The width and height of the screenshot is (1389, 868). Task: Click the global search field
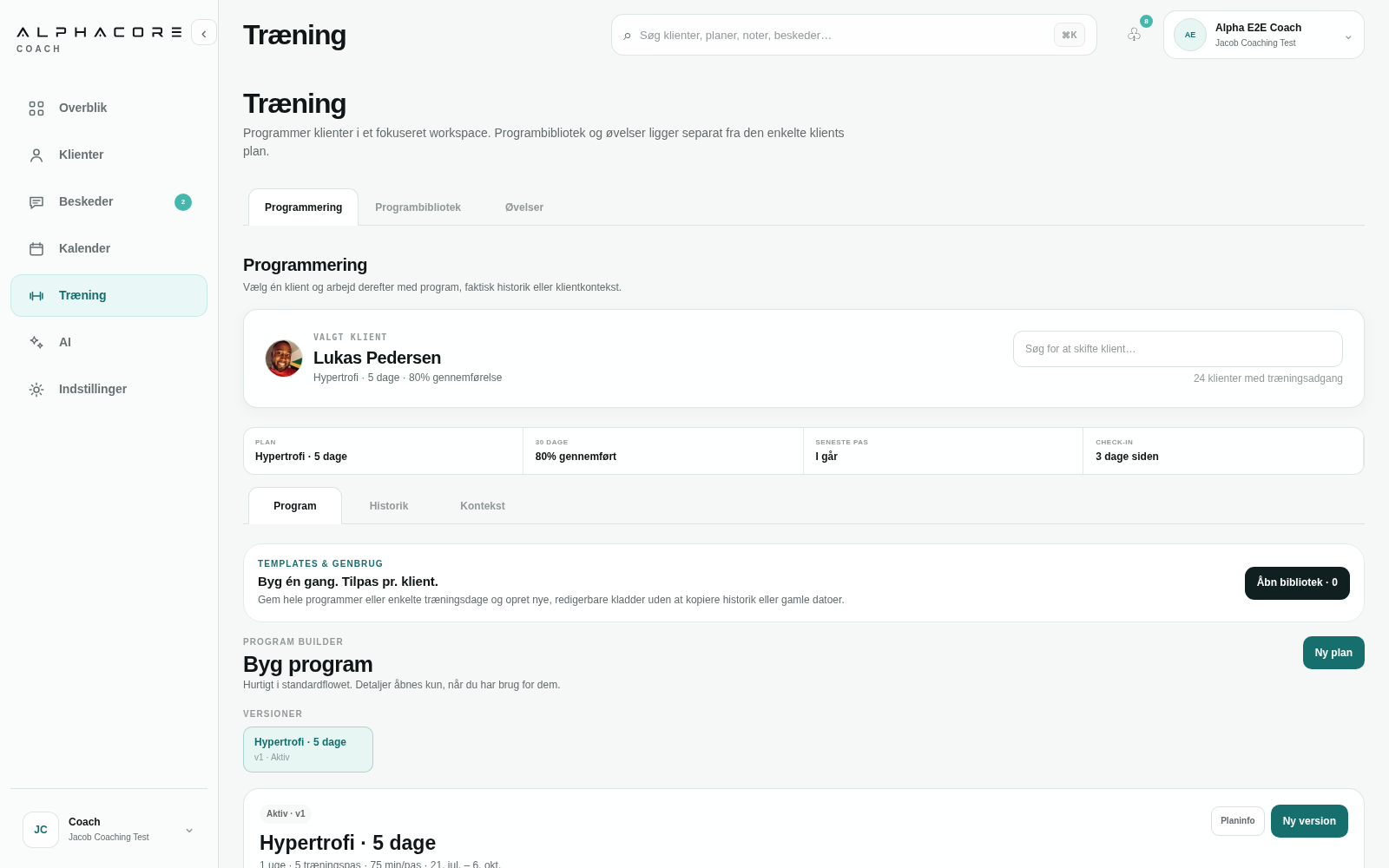pyautogui.click(x=854, y=35)
